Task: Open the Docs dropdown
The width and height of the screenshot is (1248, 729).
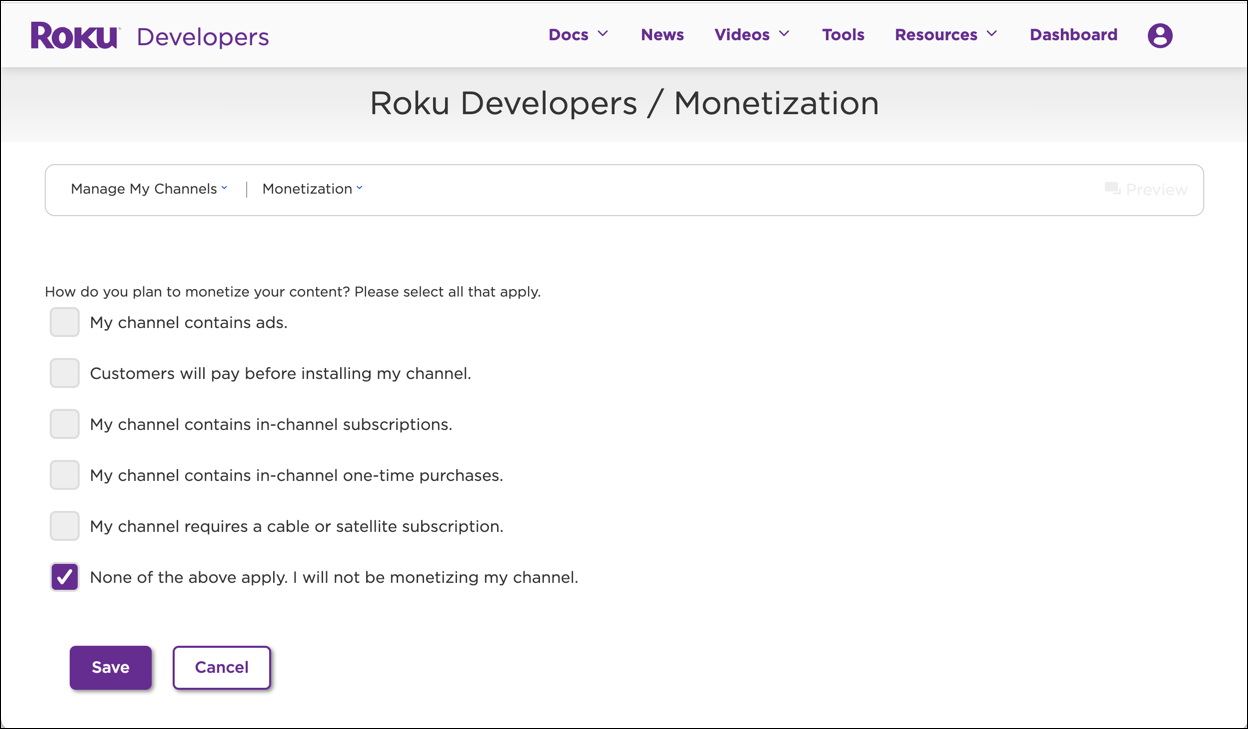Action: coord(577,34)
